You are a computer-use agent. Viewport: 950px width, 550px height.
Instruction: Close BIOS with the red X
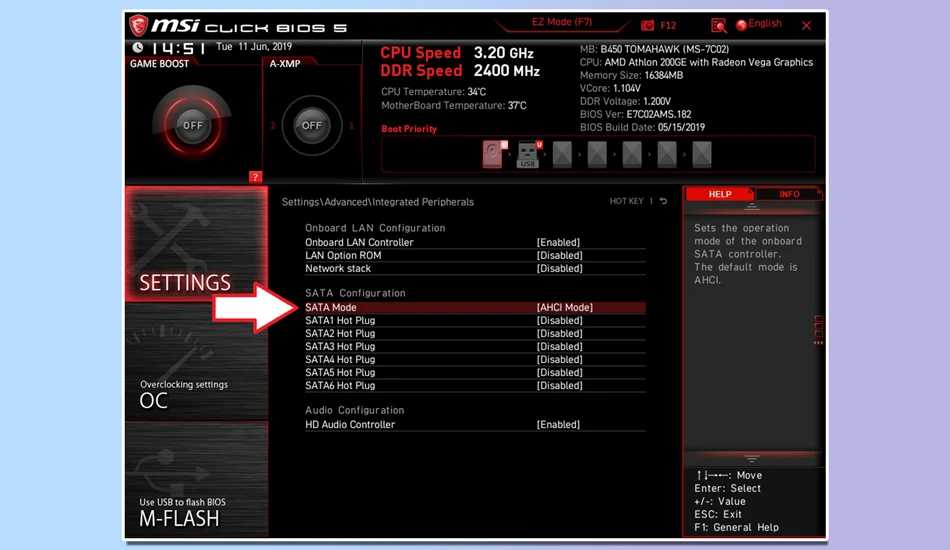806,25
